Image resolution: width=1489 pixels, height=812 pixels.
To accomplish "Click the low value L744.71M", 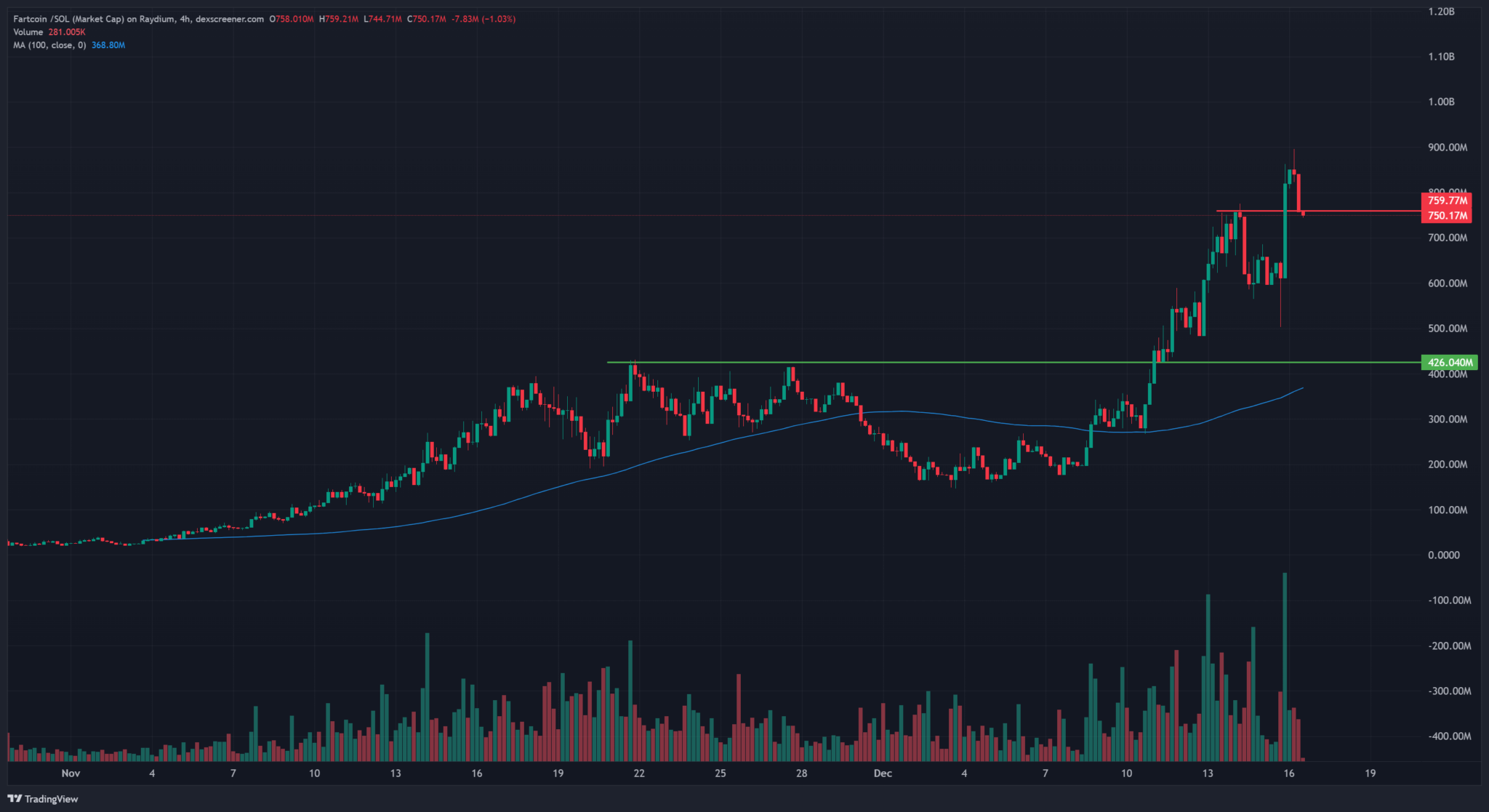I will 382,19.
